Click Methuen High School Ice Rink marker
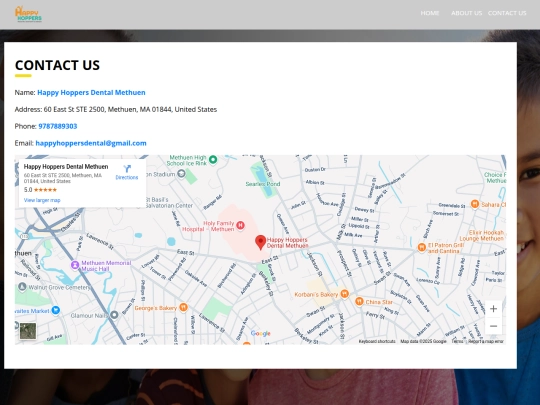540x405 pixels. coord(213,159)
